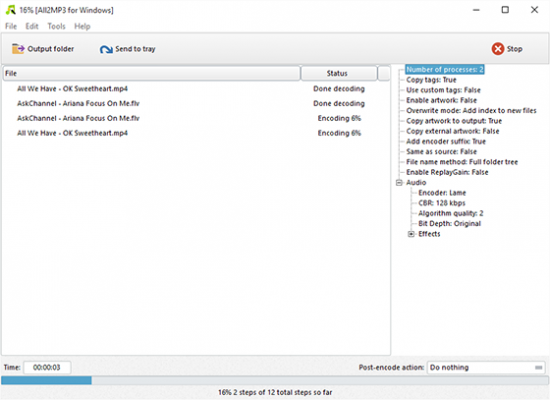
Task: Open the File menu
Action: (11, 26)
